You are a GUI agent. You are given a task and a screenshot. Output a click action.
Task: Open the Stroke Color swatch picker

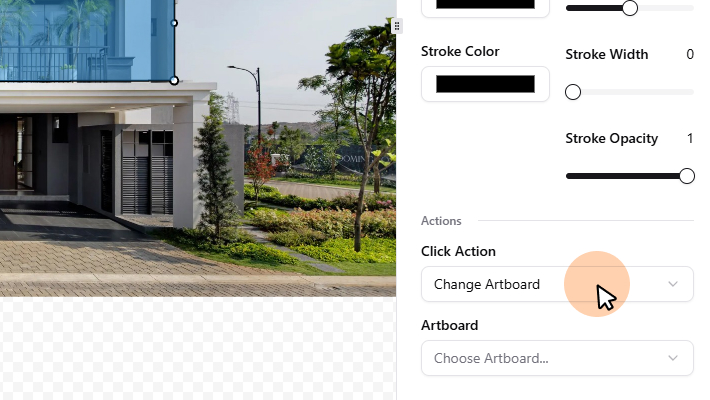click(485, 84)
